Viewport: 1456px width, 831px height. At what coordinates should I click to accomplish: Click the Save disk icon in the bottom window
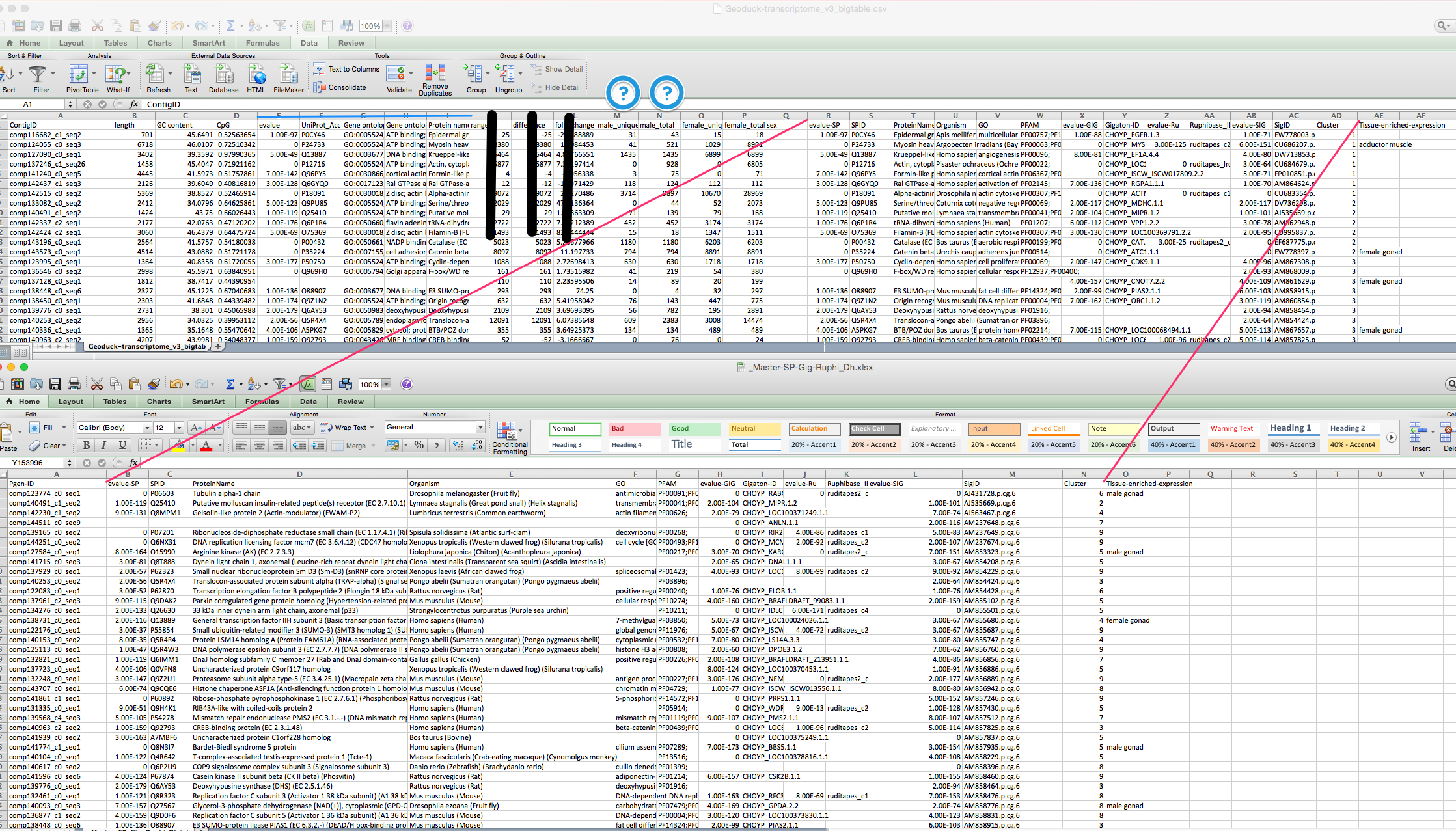pyautogui.click(x=55, y=385)
